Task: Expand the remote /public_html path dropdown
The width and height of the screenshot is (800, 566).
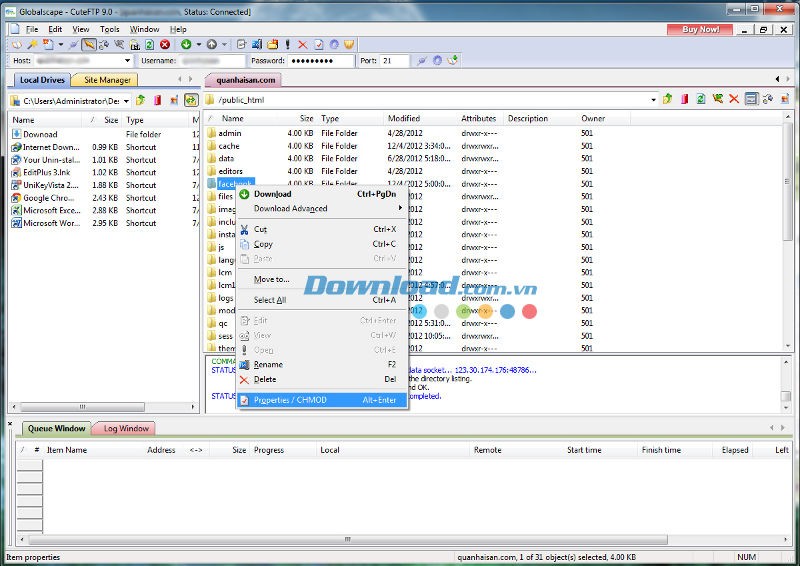Action: [x=653, y=100]
